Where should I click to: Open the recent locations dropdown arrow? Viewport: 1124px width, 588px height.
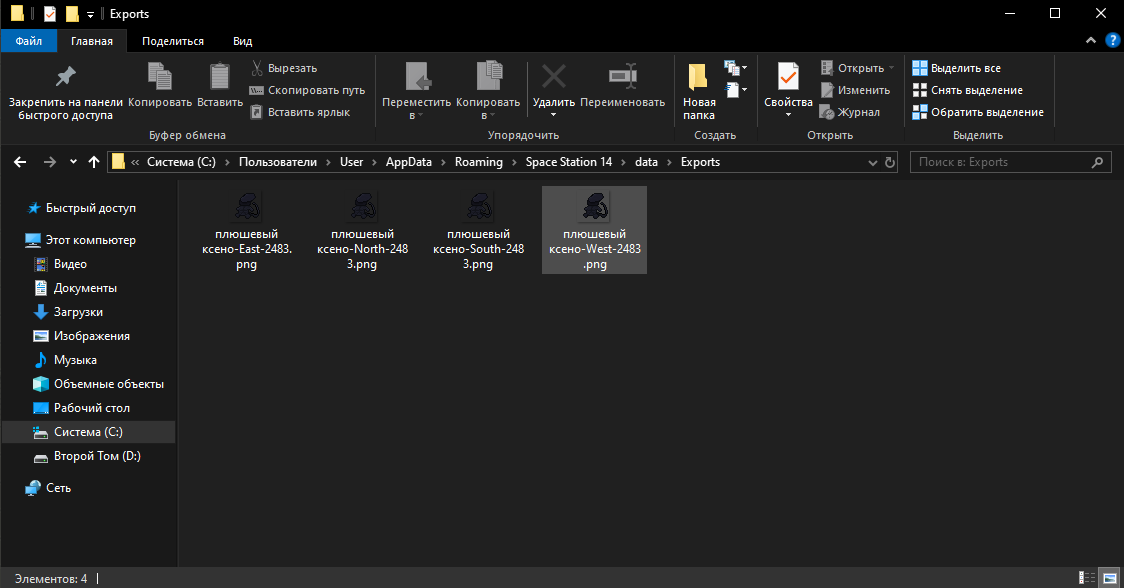coord(73,162)
